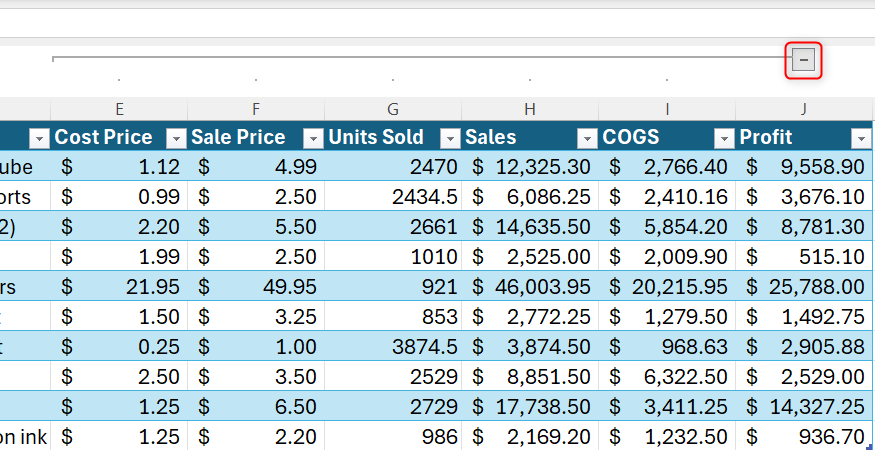Select column H header
The width and height of the screenshot is (875, 450).
pyautogui.click(x=530, y=109)
